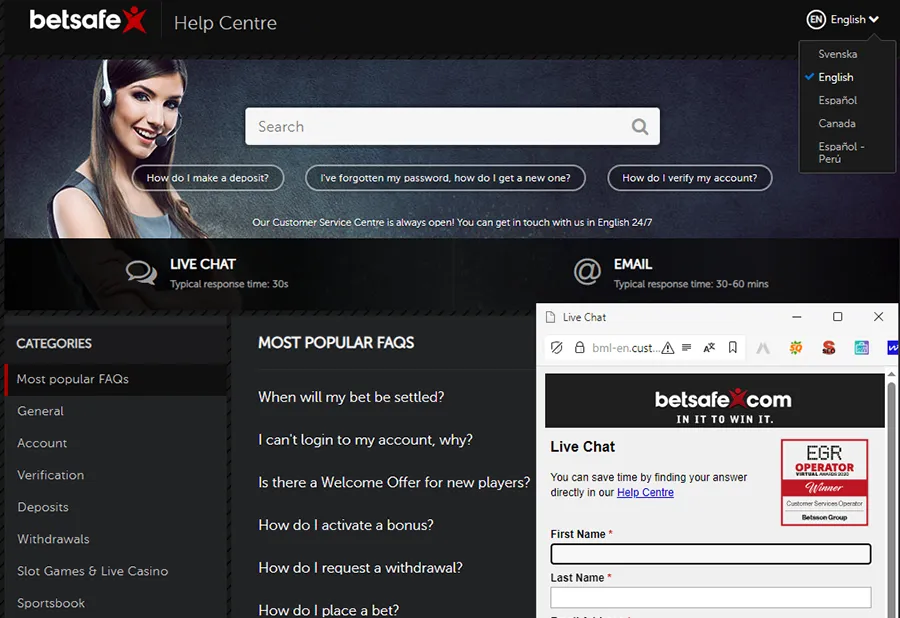Click the betsafe.com banner in Live Chat
This screenshot has height=618, width=900.
(715, 401)
